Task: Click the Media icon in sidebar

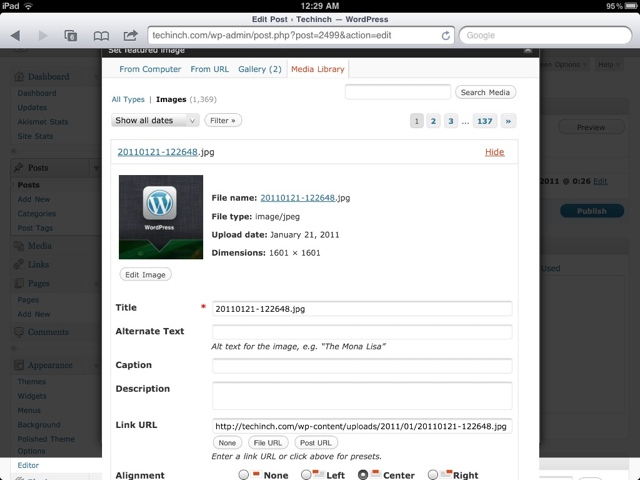Action: tap(19, 246)
